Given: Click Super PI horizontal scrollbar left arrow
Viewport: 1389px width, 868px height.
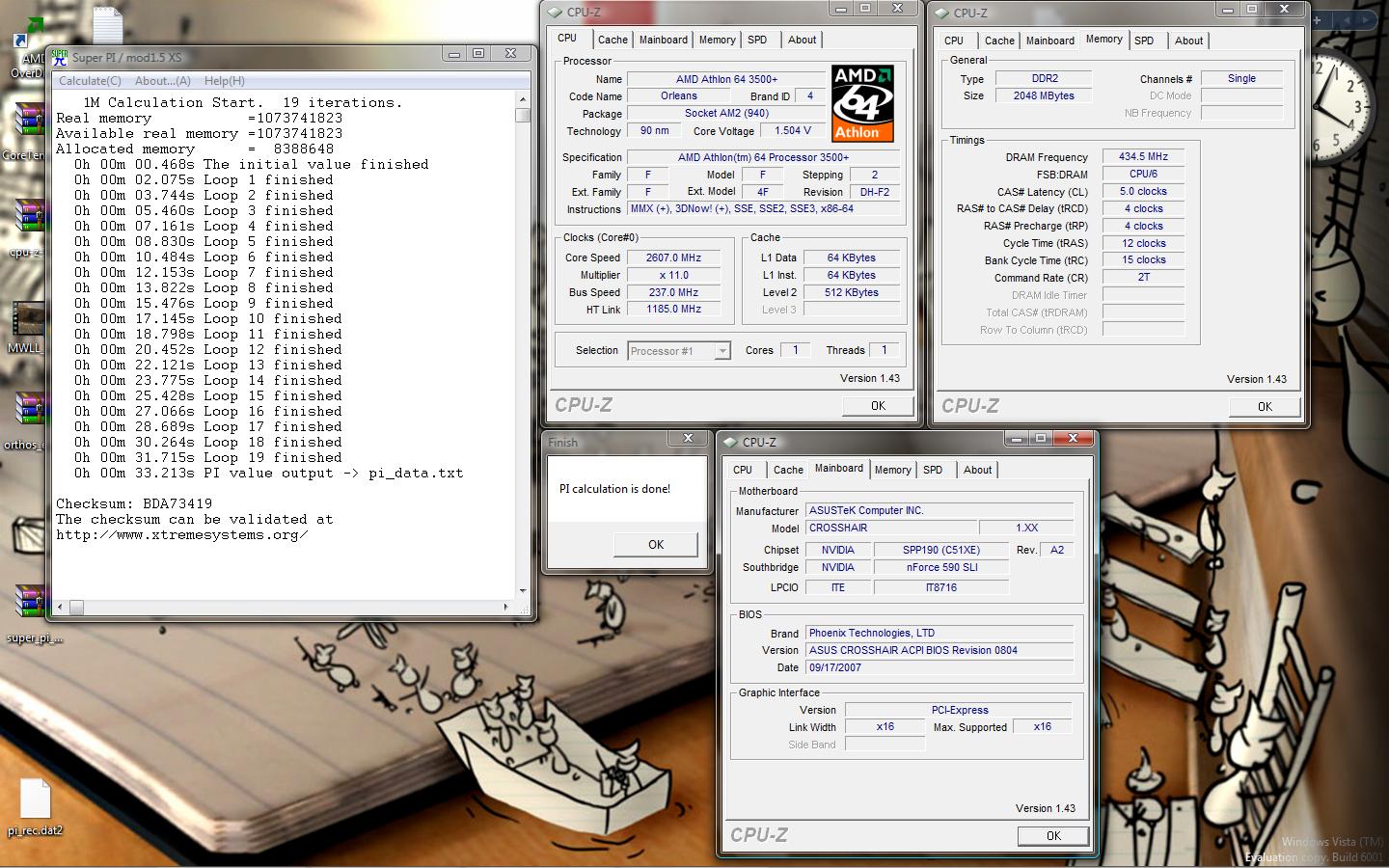Looking at the screenshot, I should 61,607.
